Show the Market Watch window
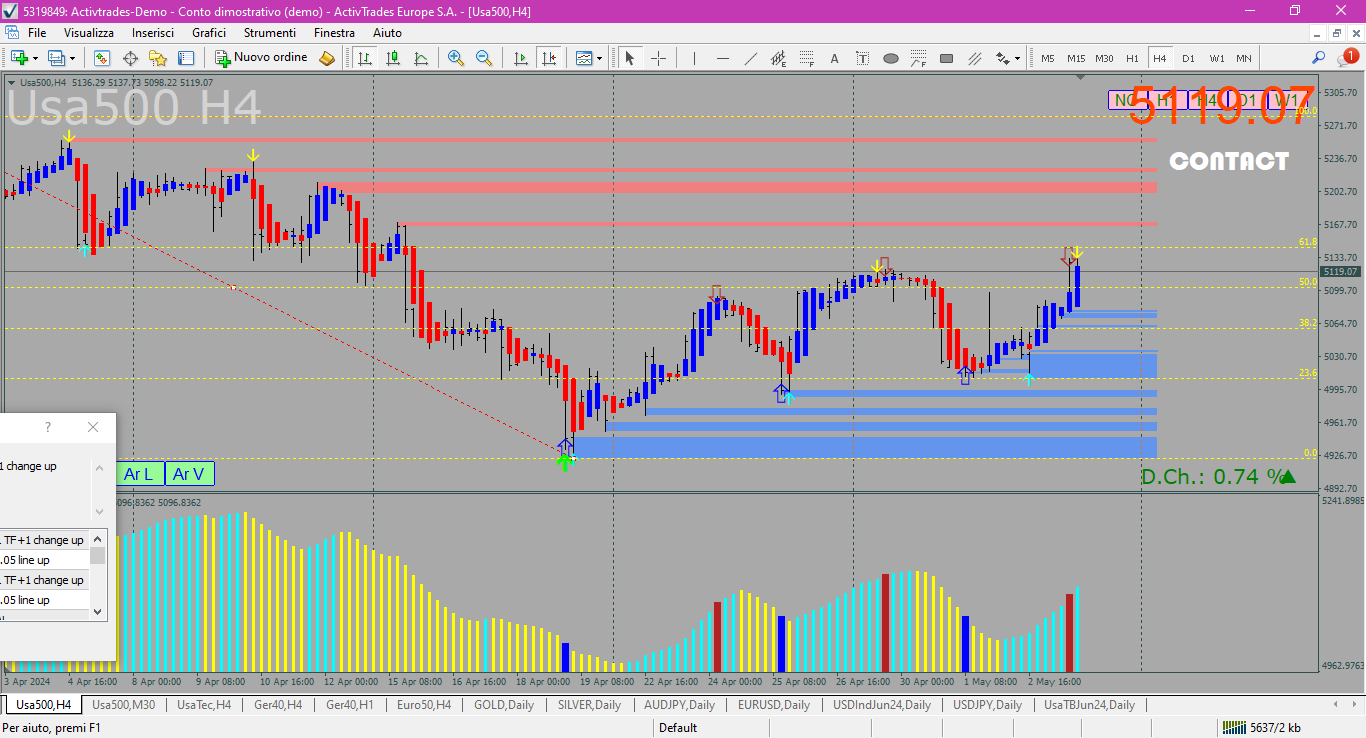Image resolution: width=1366 pixels, height=738 pixels. tap(102, 58)
